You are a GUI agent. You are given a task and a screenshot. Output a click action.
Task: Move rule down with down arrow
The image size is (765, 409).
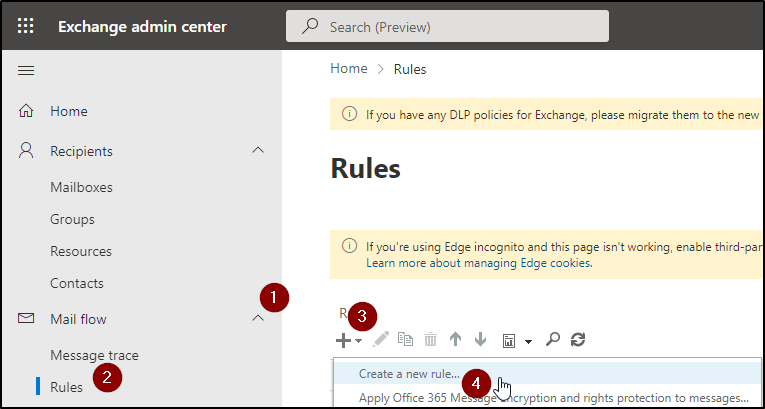point(480,340)
